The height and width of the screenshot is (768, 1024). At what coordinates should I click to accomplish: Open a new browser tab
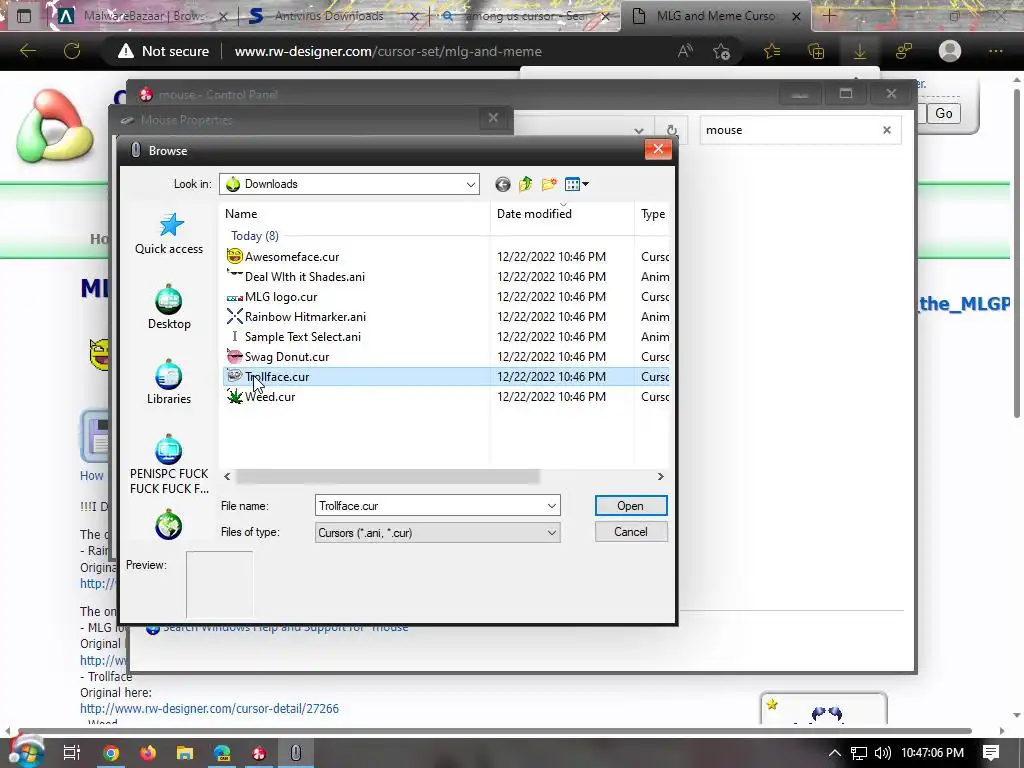pos(829,16)
